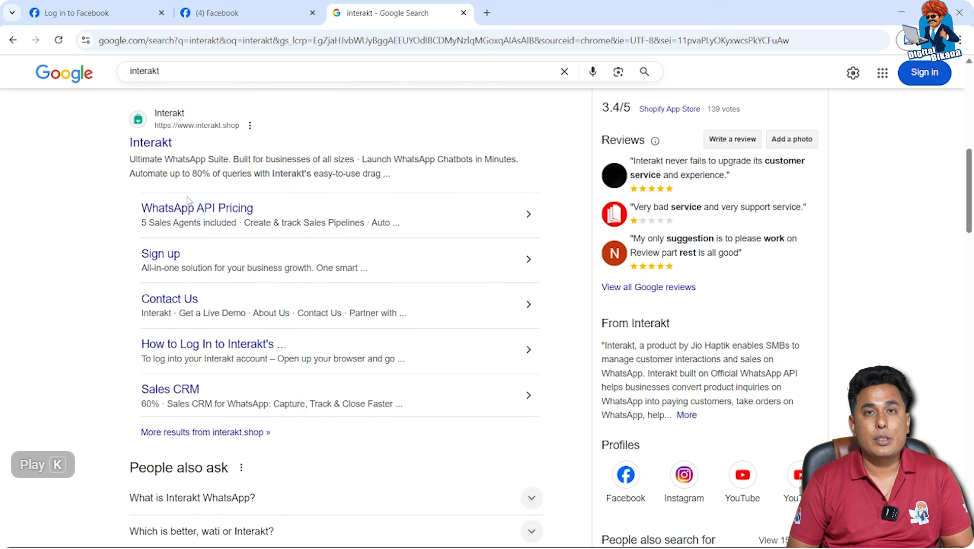Click the People also search for heading
Viewport: 974px width, 549px height.
point(658,540)
